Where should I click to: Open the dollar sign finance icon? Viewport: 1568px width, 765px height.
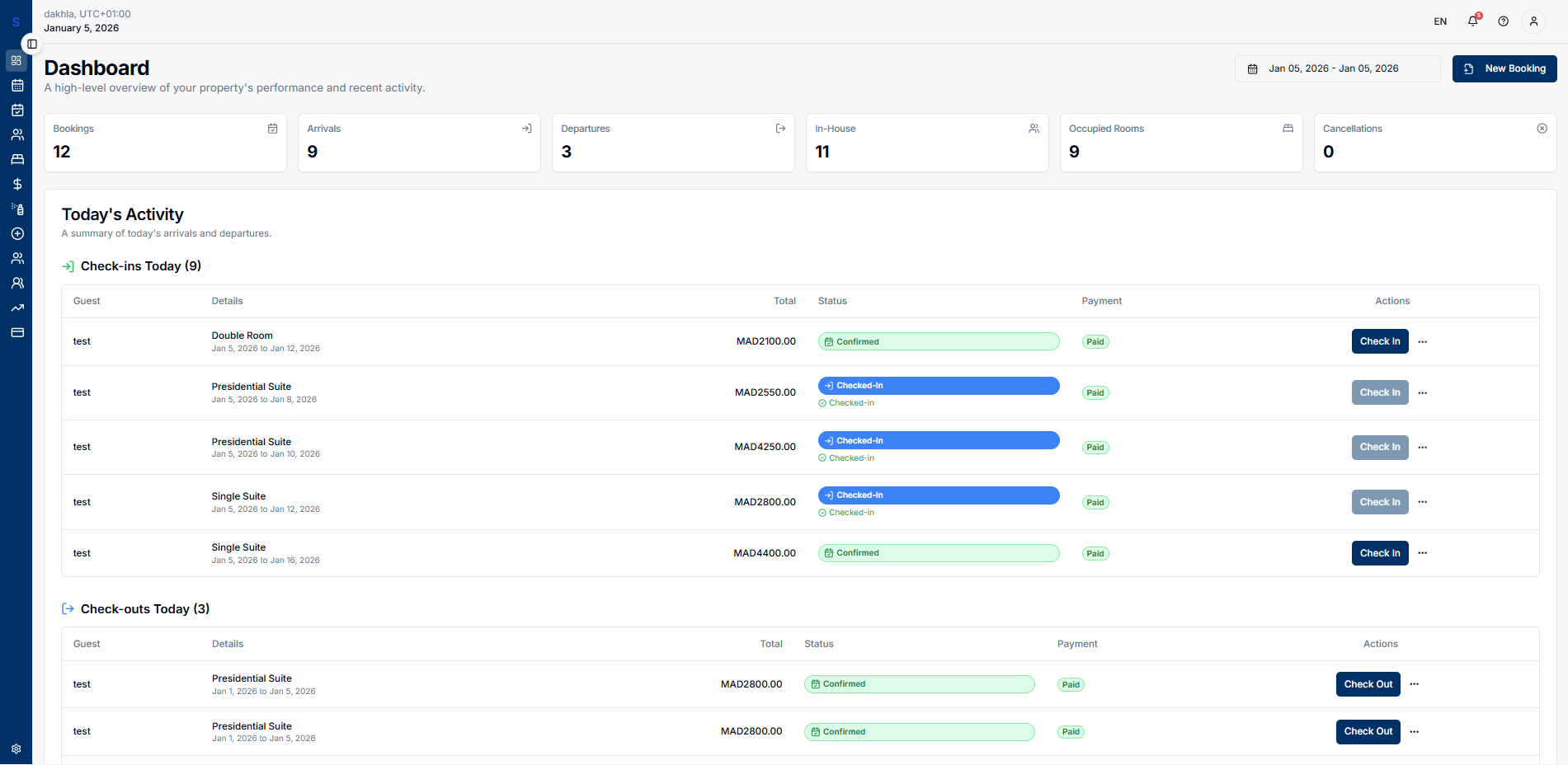(x=16, y=185)
